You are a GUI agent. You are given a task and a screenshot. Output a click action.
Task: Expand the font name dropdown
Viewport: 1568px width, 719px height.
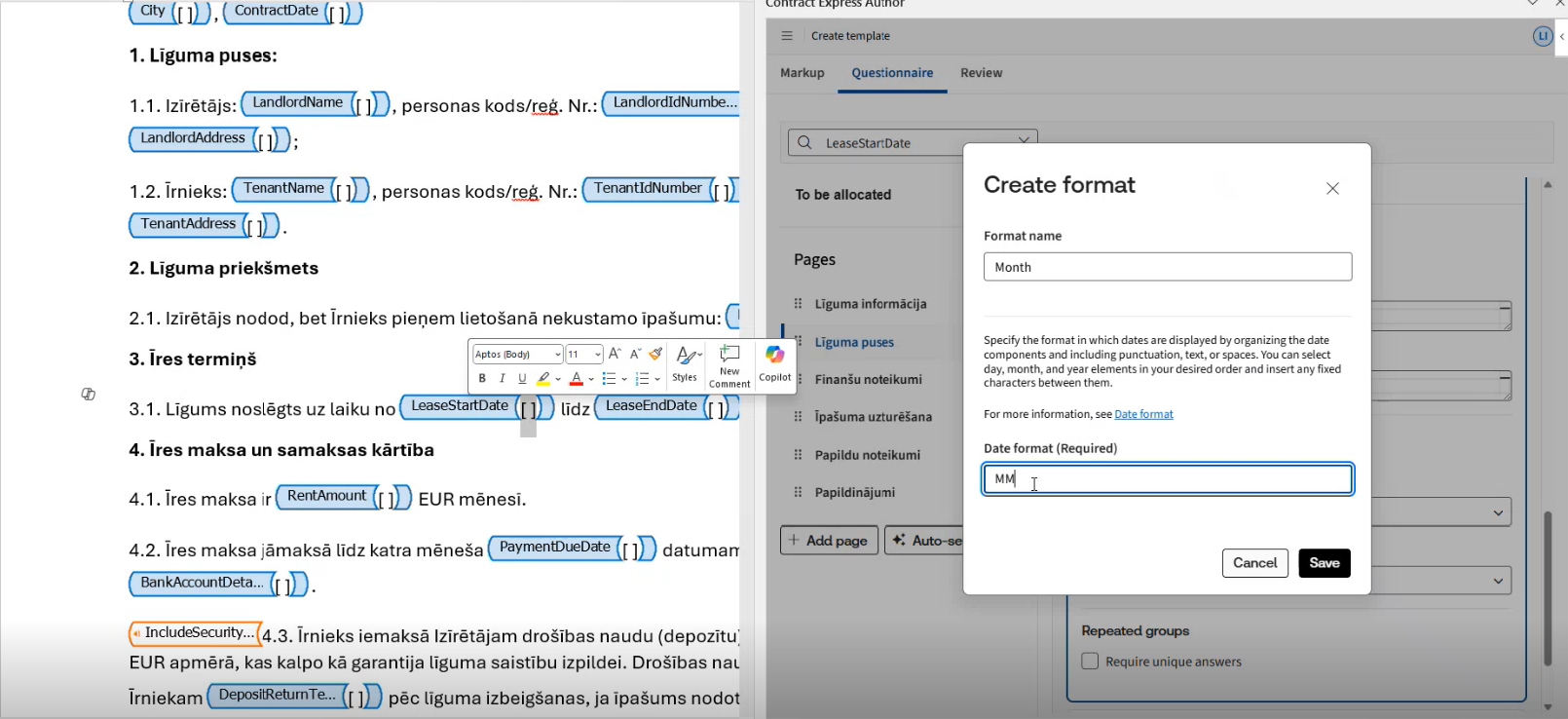pyautogui.click(x=557, y=355)
